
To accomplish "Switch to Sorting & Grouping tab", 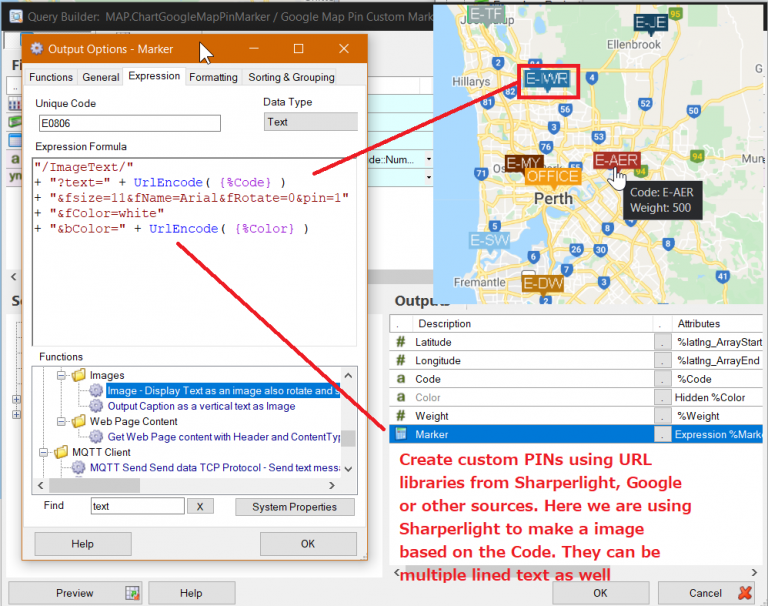I will [291, 77].
